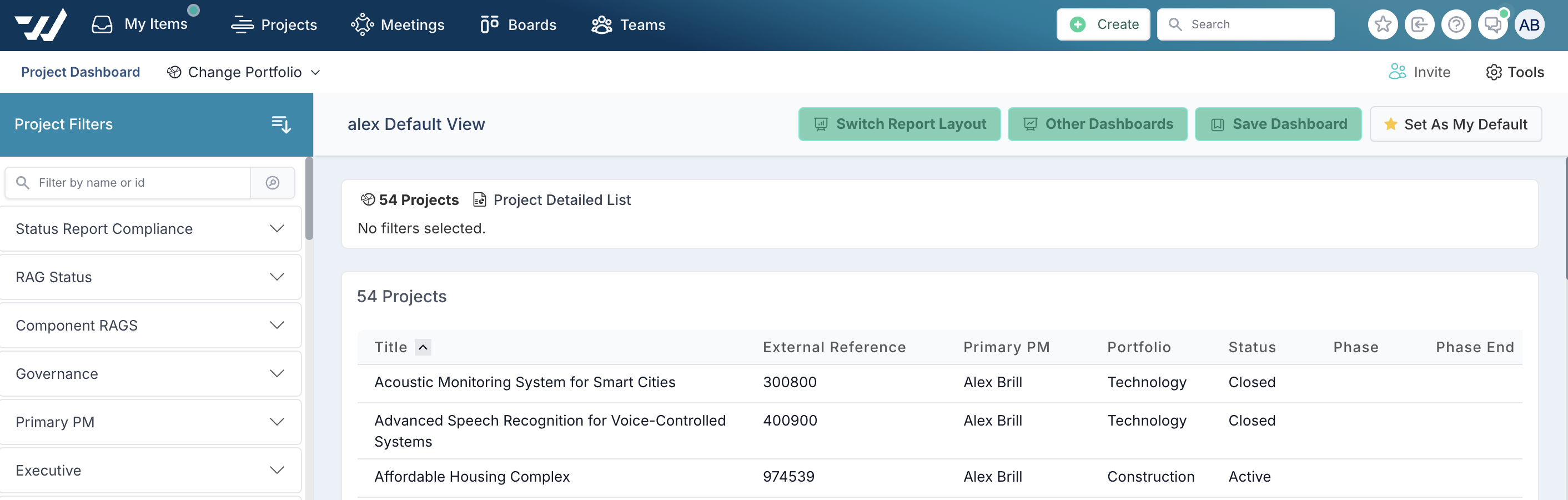Click Save Dashboard button
This screenshot has width=1568, height=500.
[1278, 124]
